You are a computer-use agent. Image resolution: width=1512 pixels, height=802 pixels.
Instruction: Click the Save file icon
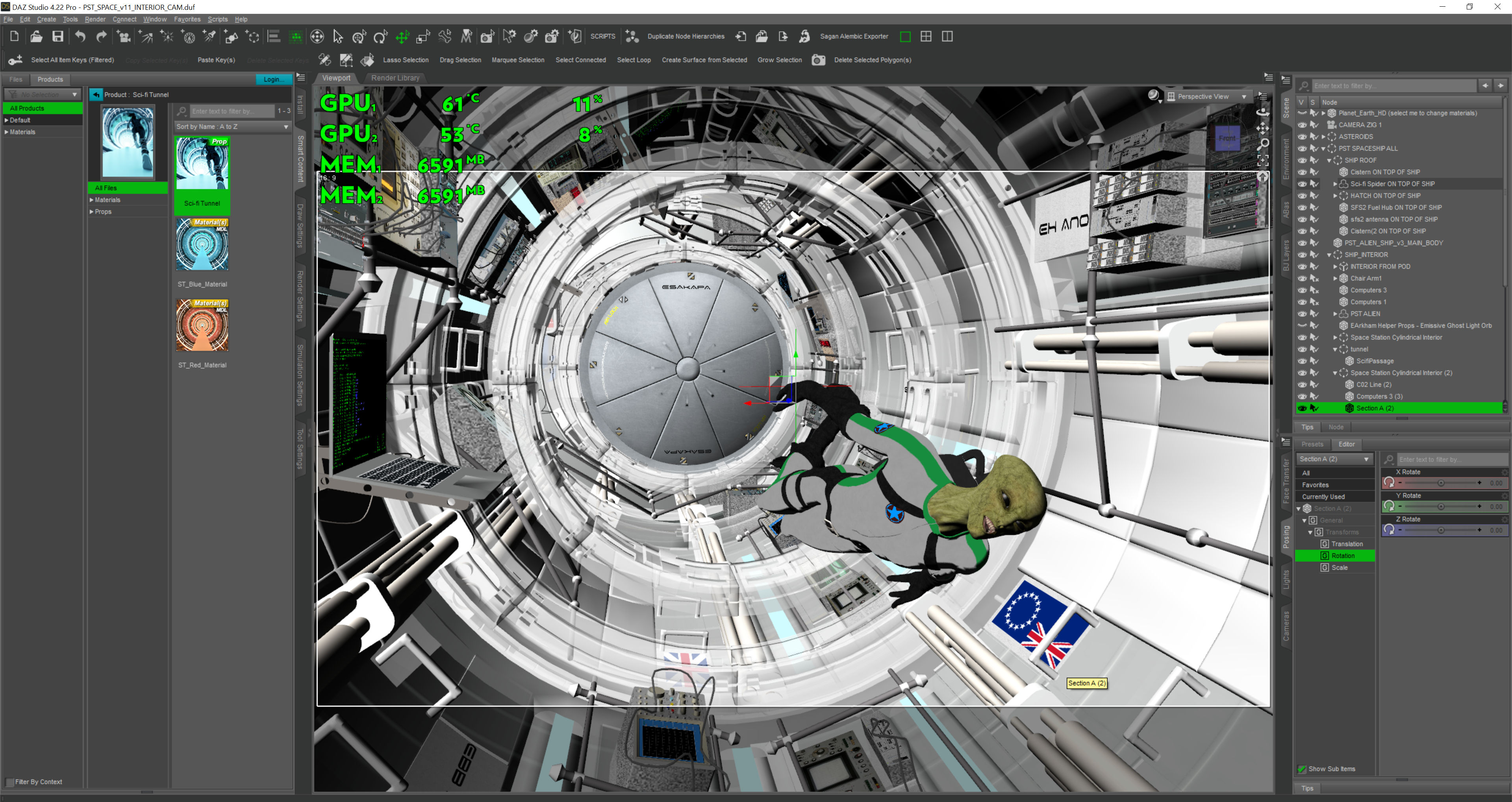(x=57, y=36)
